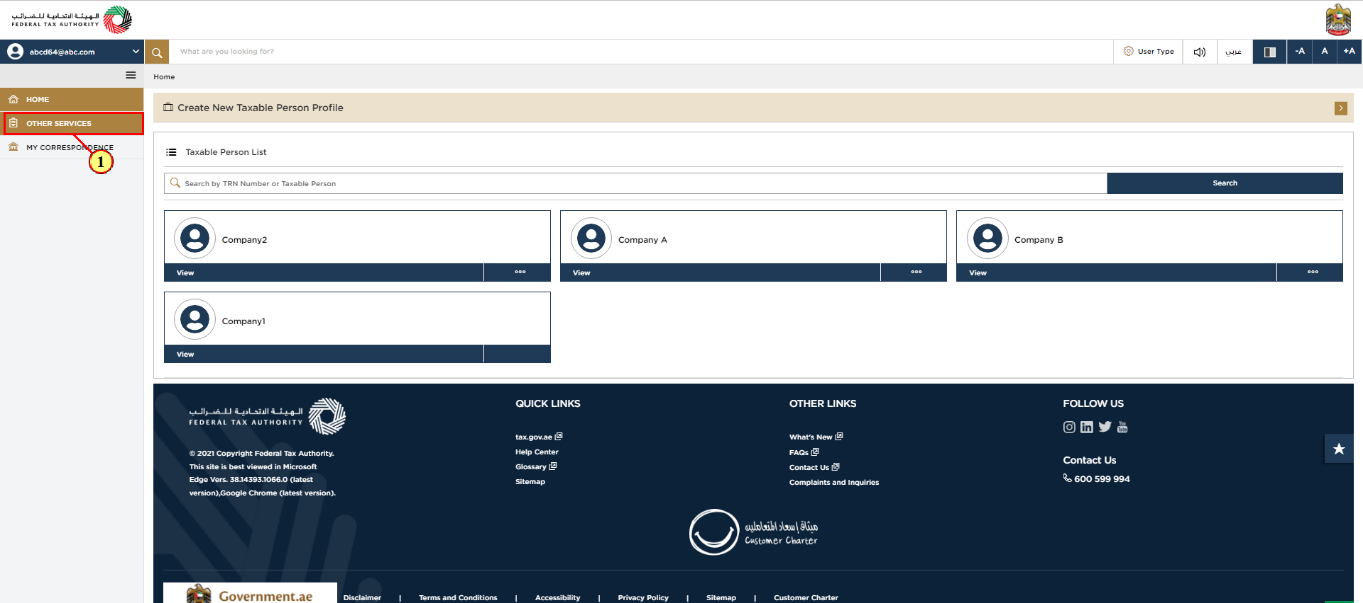Focus the 'What are you looking for?' search box
Image resolution: width=1363 pixels, height=603 pixels.
640,51
